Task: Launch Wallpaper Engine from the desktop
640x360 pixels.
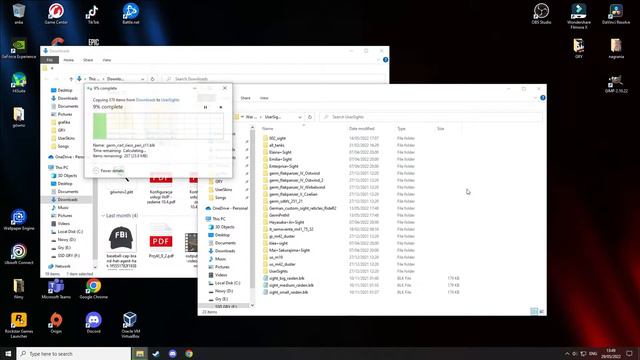Action: click(19, 220)
